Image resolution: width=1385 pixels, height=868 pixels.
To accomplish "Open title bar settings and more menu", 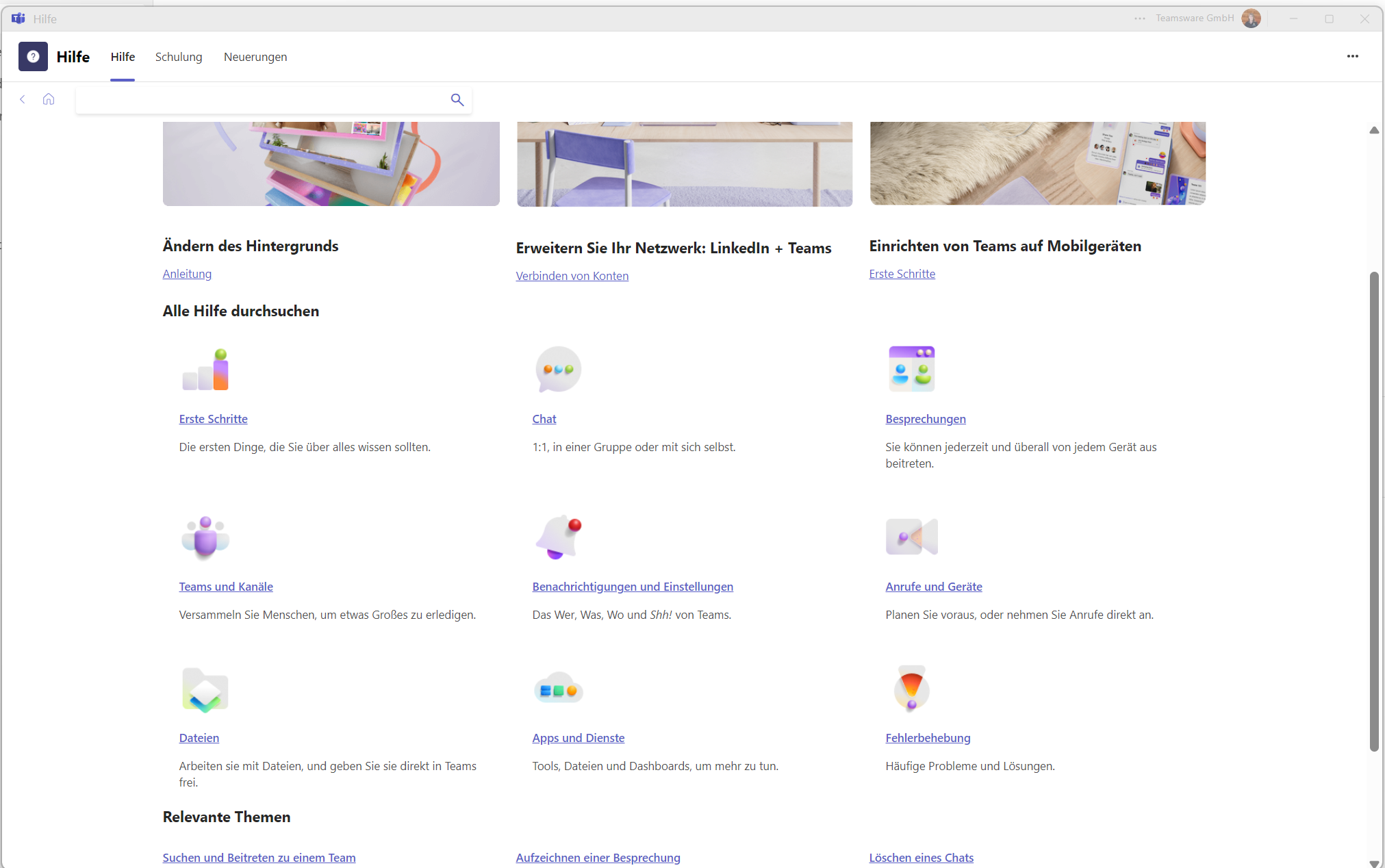I will point(1139,18).
